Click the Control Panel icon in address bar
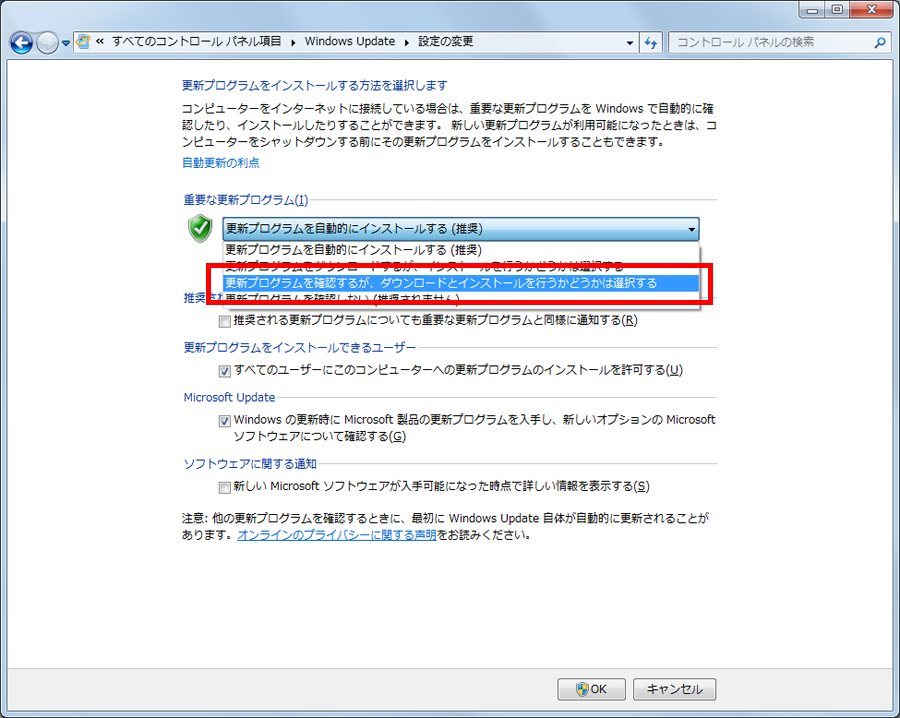Image resolution: width=900 pixels, height=718 pixels. [x=84, y=41]
